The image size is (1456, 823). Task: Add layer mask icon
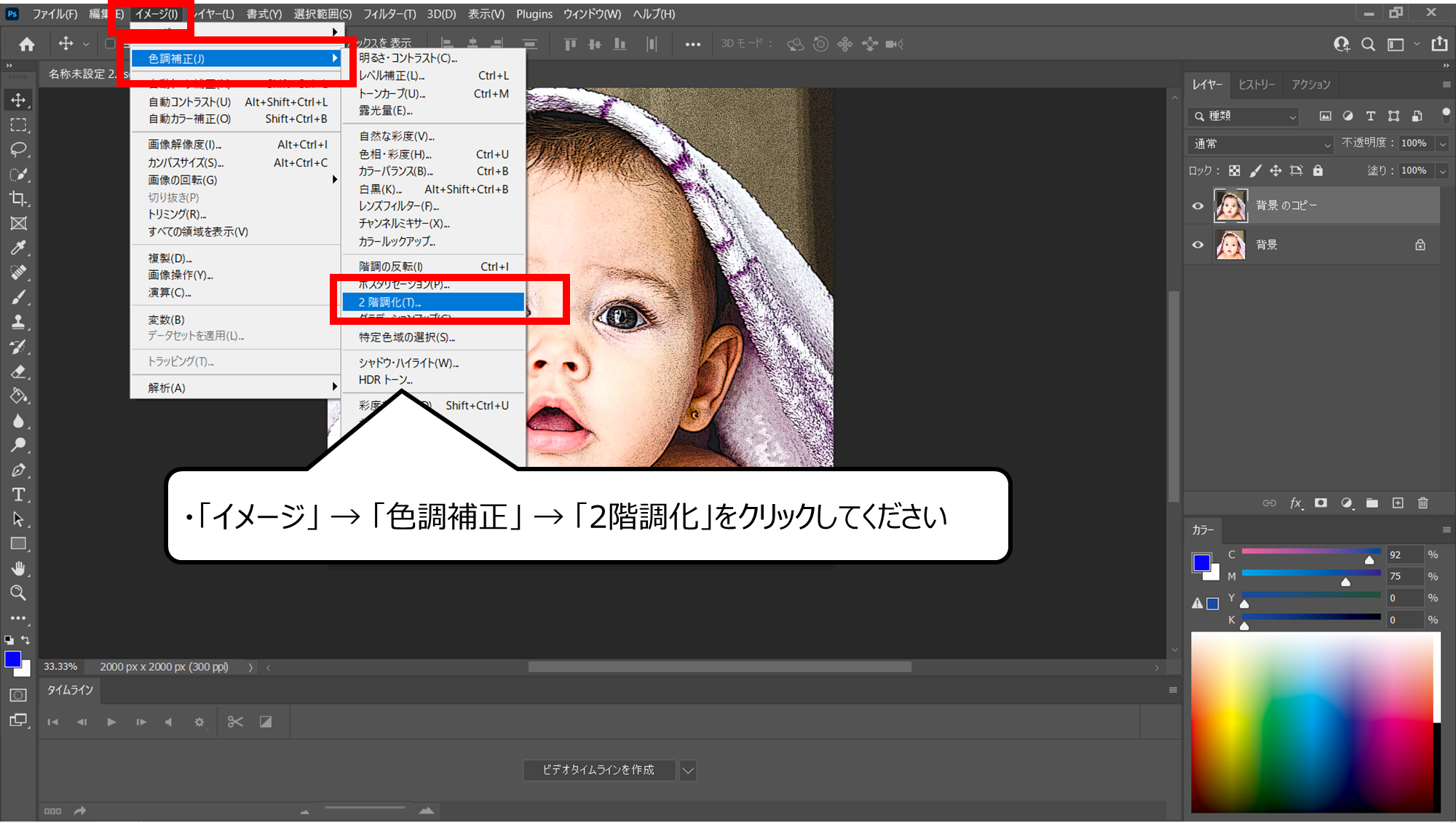1321,503
